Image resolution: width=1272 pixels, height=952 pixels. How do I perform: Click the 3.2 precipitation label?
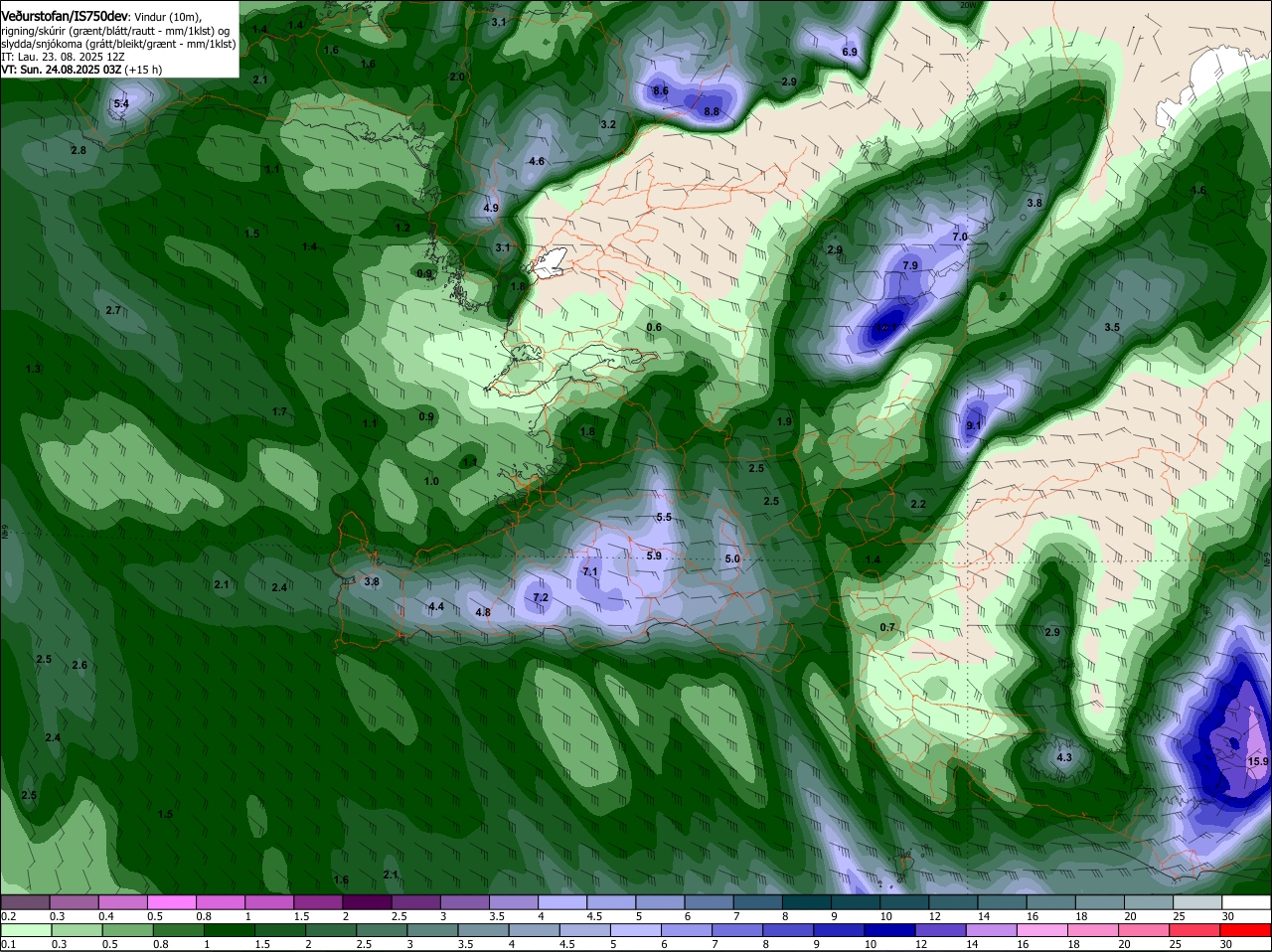tap(608, 124)
